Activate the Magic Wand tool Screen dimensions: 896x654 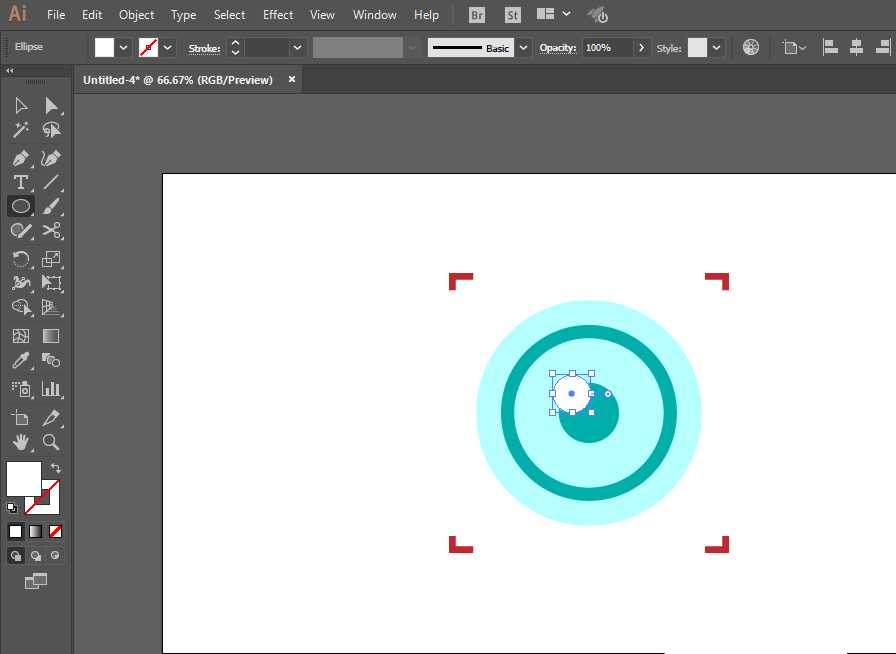point(20,130)
